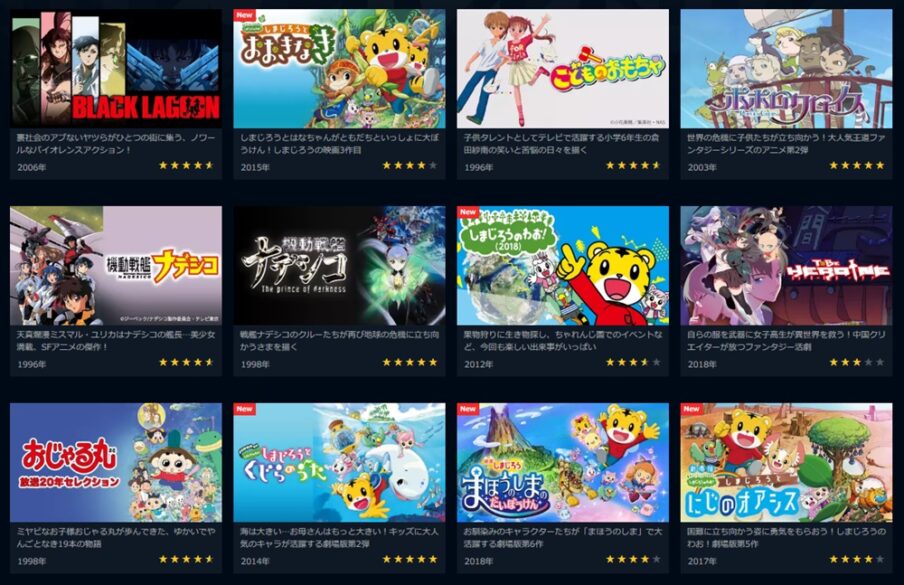Image resolution: width=904 pixels, height=585 pixels.
Task: Open the しまじろうとおおきなき movie thumbnail
Action: [339, 68]
